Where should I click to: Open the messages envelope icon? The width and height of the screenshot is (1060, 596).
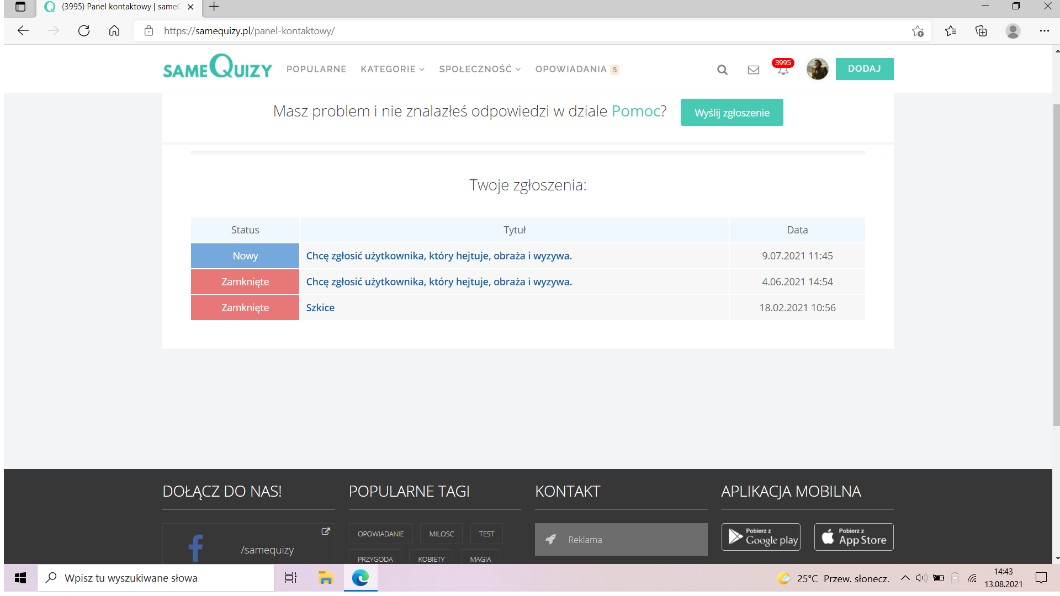pos(754,70)
